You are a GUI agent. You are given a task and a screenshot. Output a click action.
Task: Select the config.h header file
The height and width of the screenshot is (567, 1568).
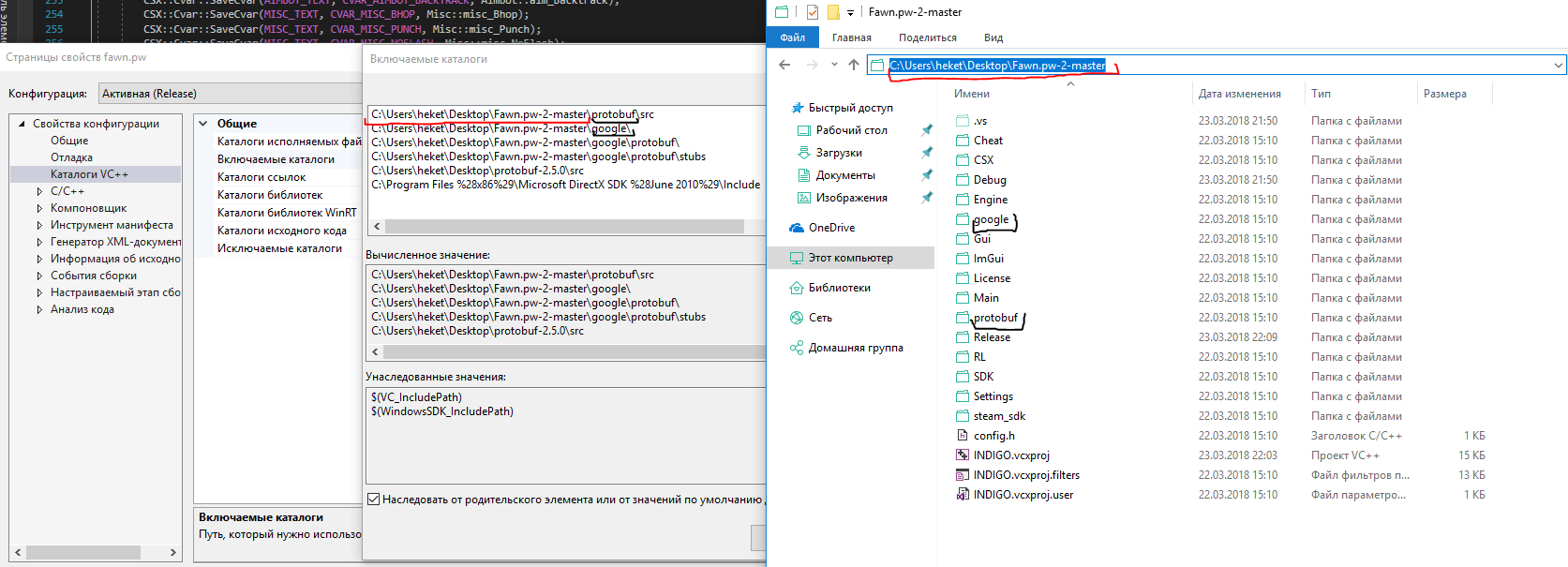(x=993, y=436)
